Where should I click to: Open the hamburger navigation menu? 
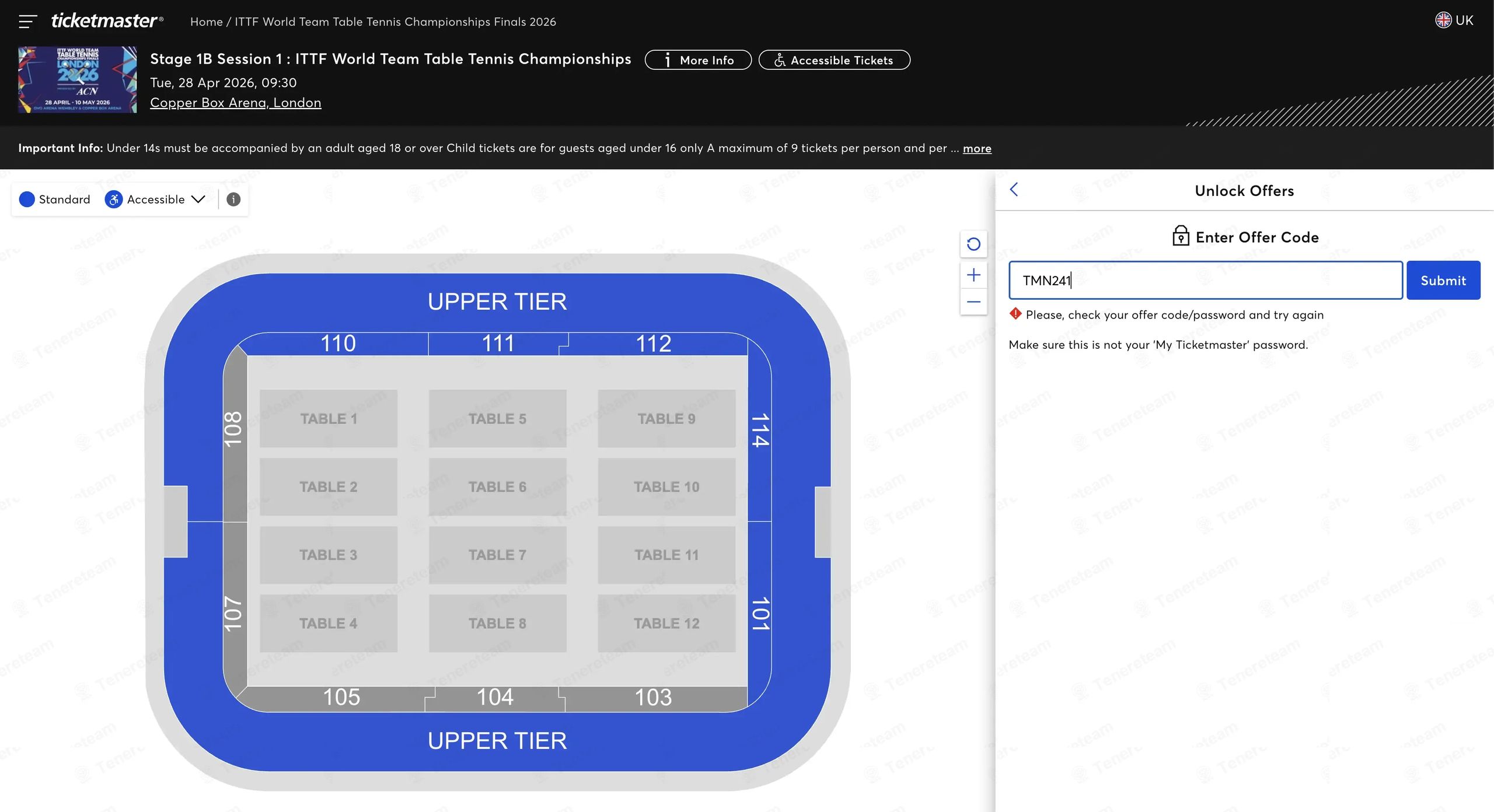pyautogui.click(x=27, y=22)
